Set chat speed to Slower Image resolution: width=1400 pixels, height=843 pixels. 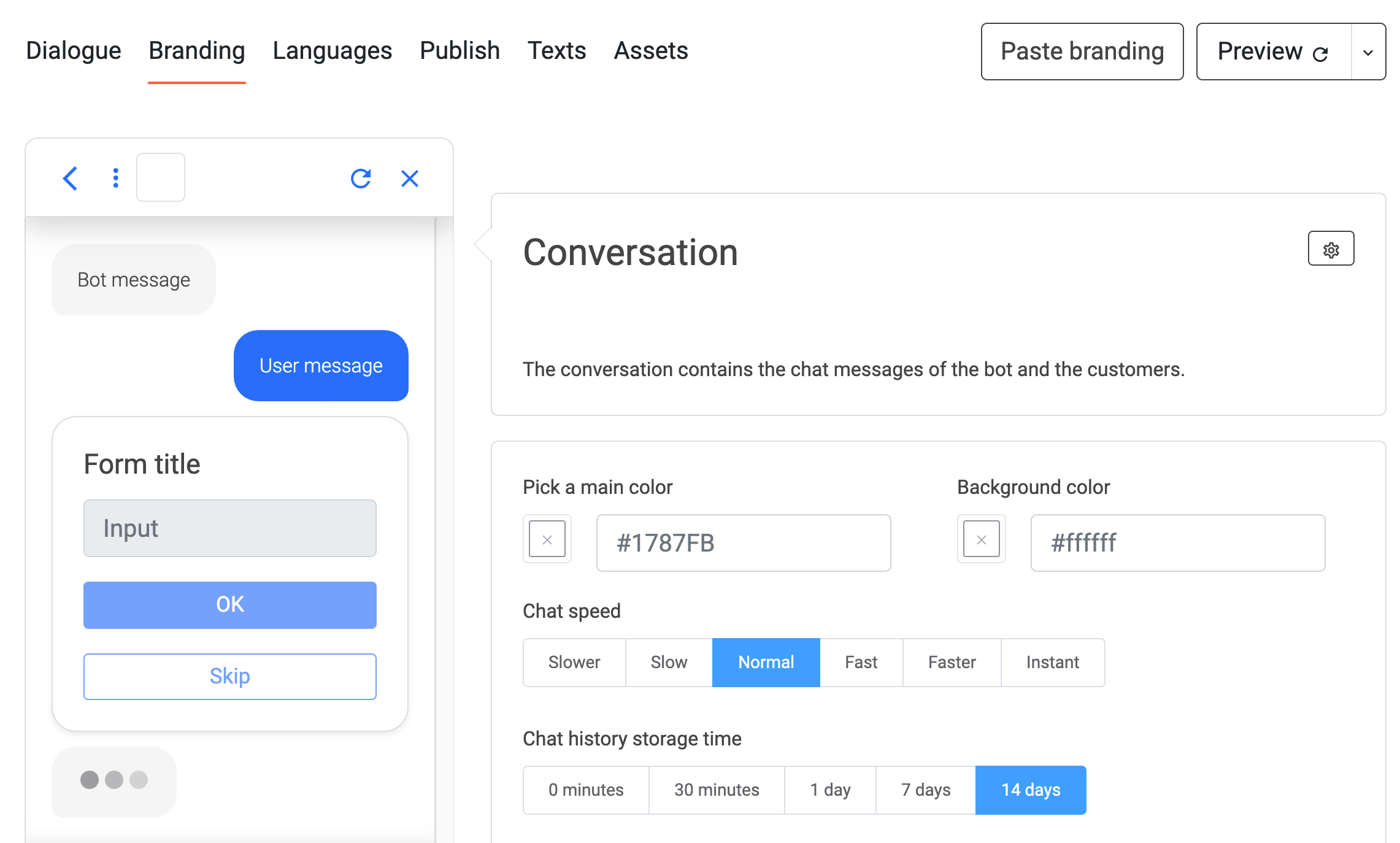574,663
